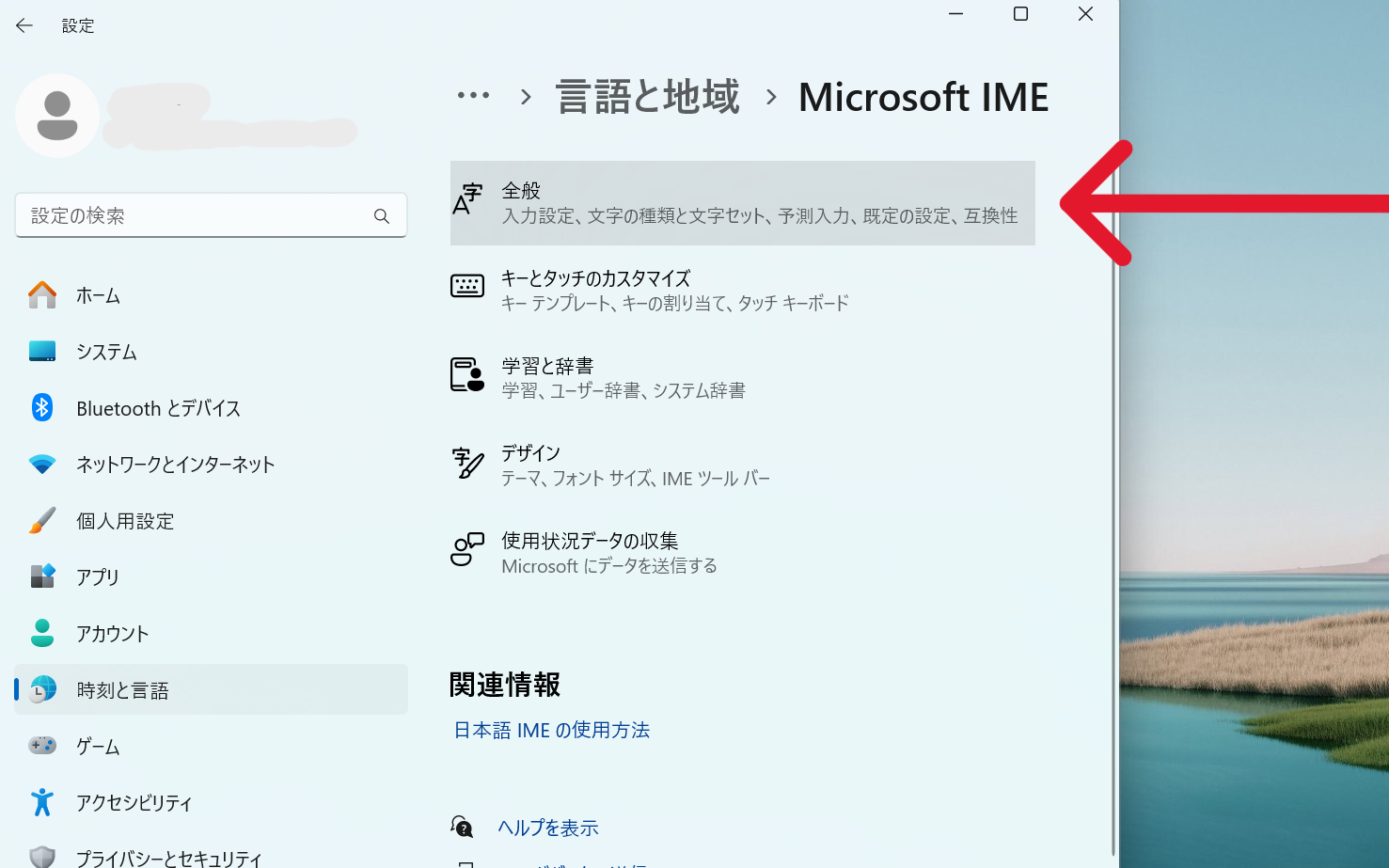
Task: Click the privacy shield icon
Action: coord(42,857)
